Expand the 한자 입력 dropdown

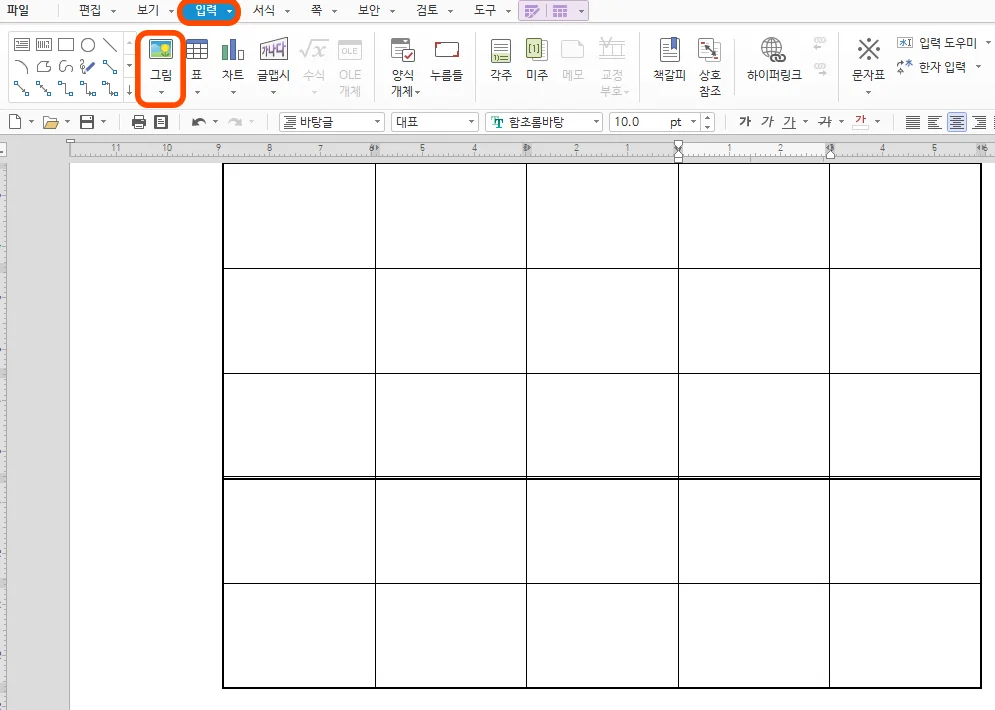point(979,67)
